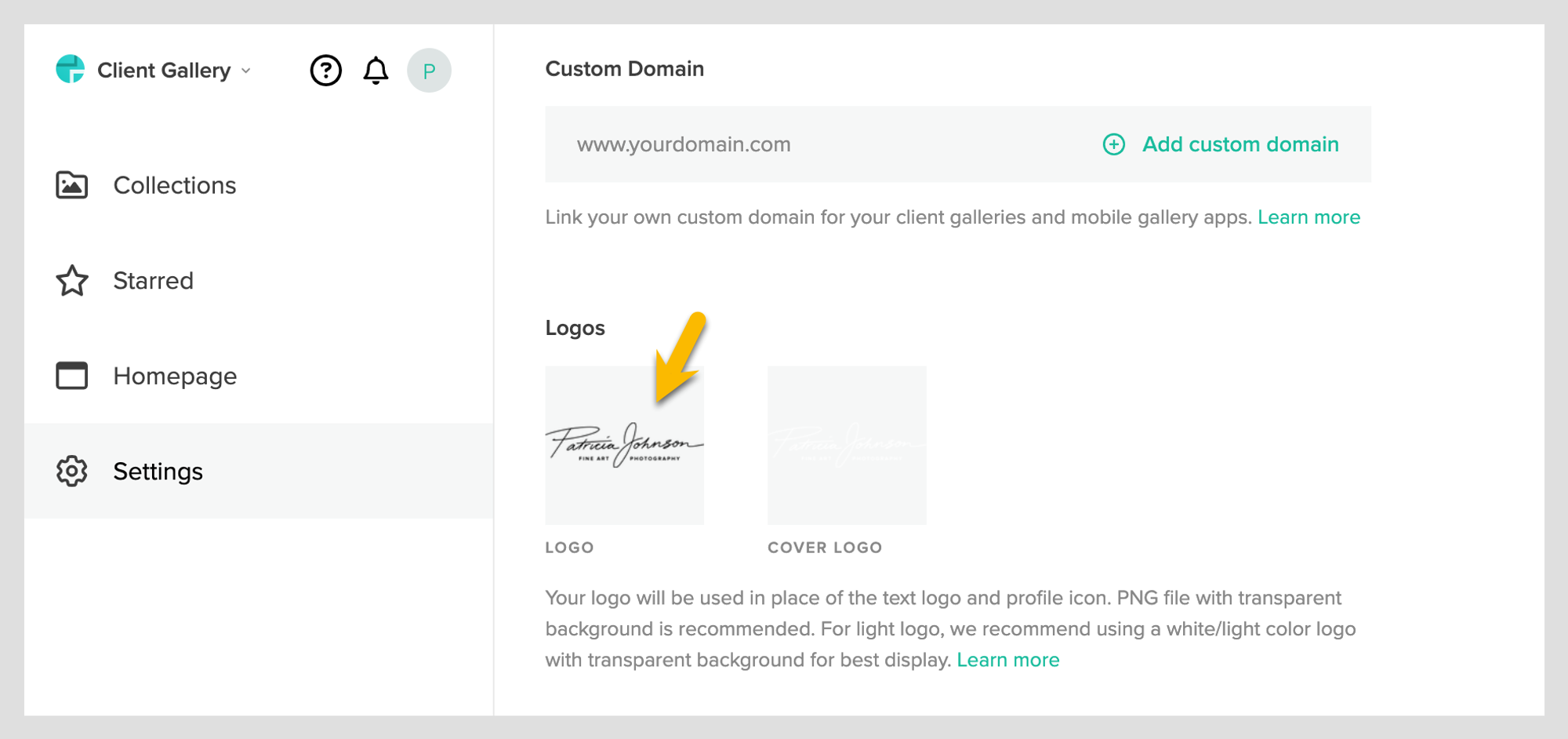Click the Patricia Johnson LOGO thumbnail
The image size is (1568, 739).
coord(625,446)
